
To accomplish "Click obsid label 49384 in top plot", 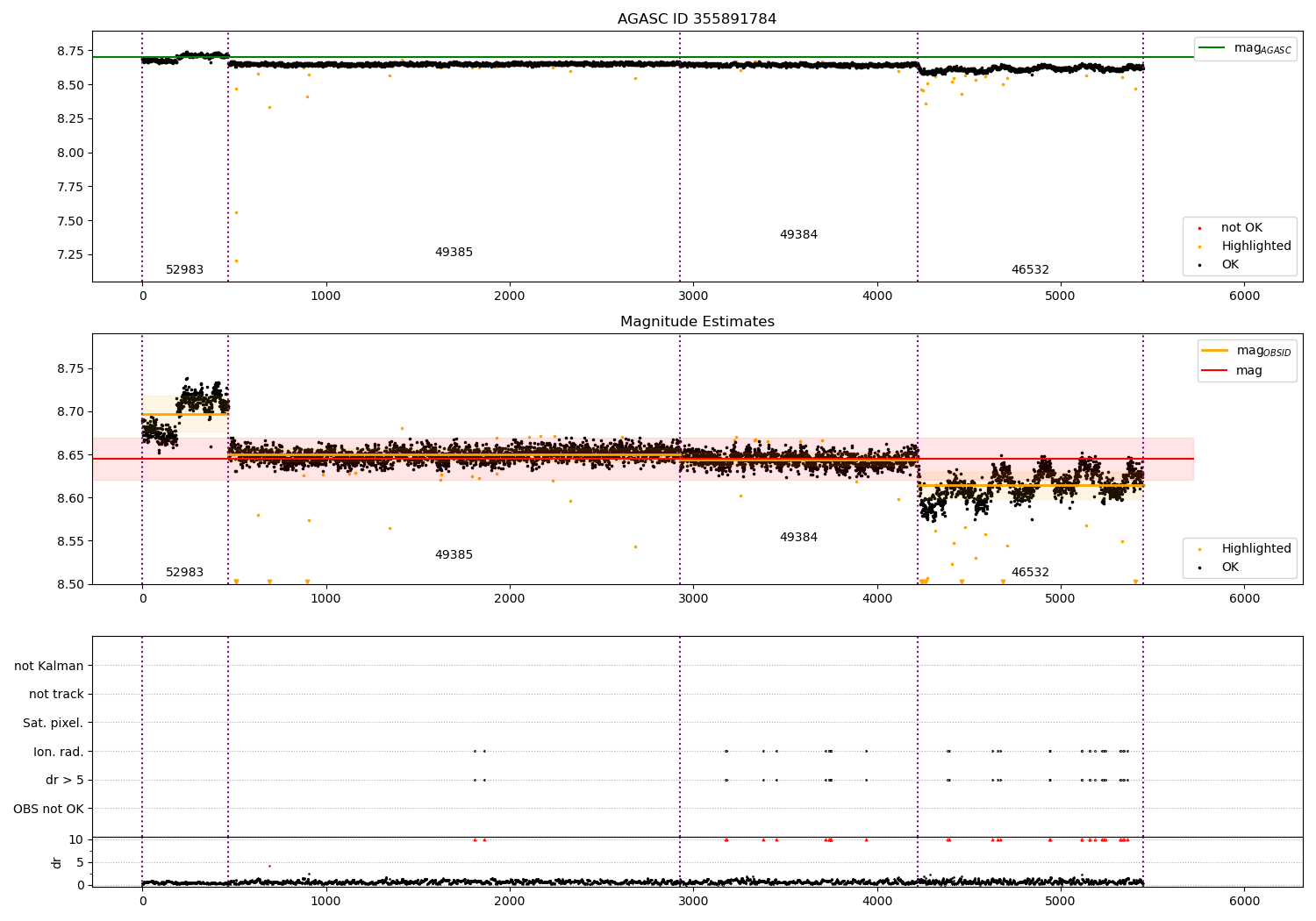I will pyautogui.click(x=798, y=235).
